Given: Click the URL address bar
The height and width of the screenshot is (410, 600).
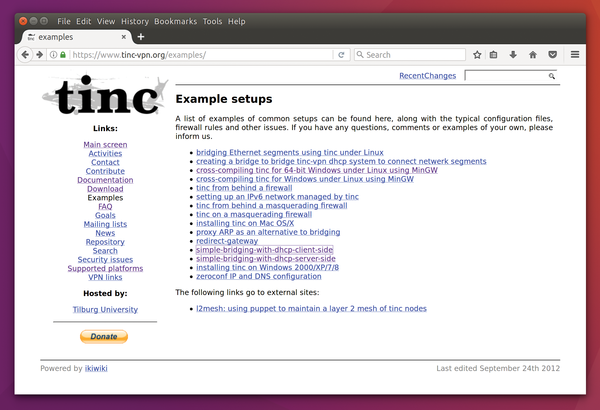Looking at the screenshot, I should (202, 55).
